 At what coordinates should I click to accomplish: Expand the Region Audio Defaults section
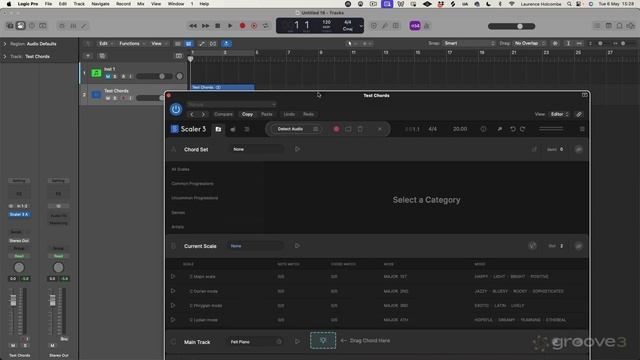pyautogui.click(x=5, y=44)
